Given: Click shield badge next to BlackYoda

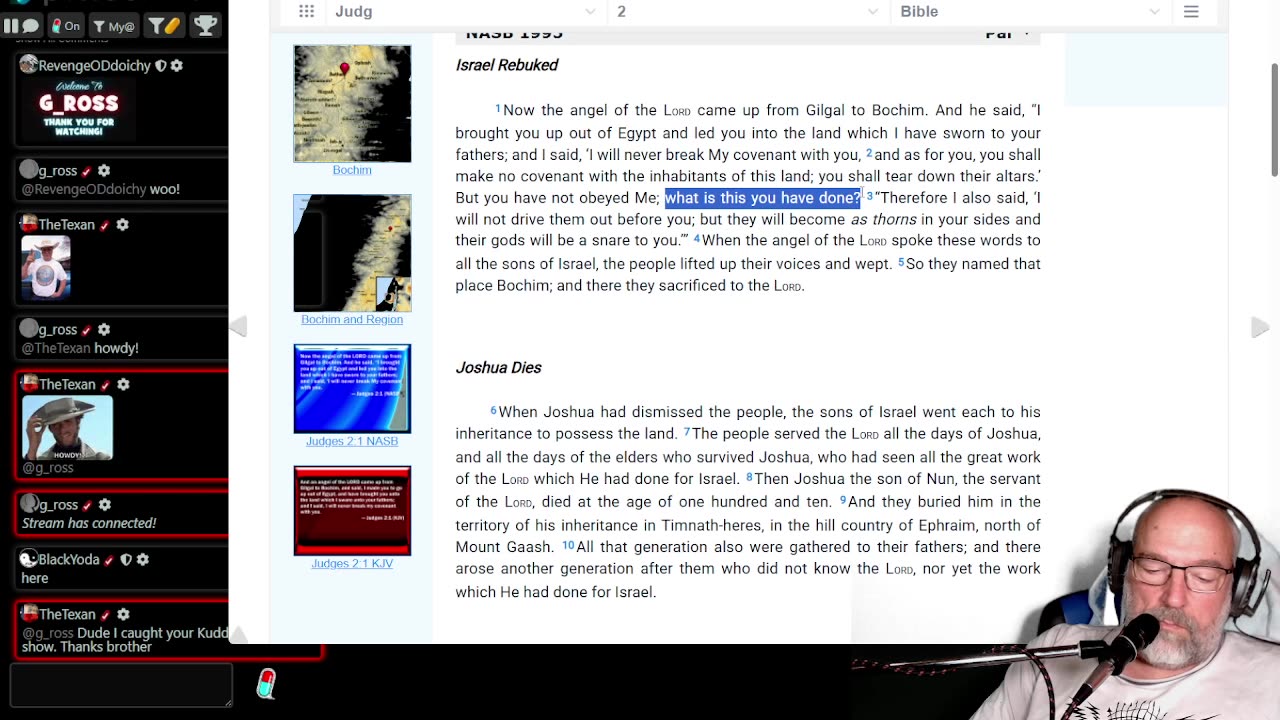Looking at the screenshot, I should coord(126,560).
